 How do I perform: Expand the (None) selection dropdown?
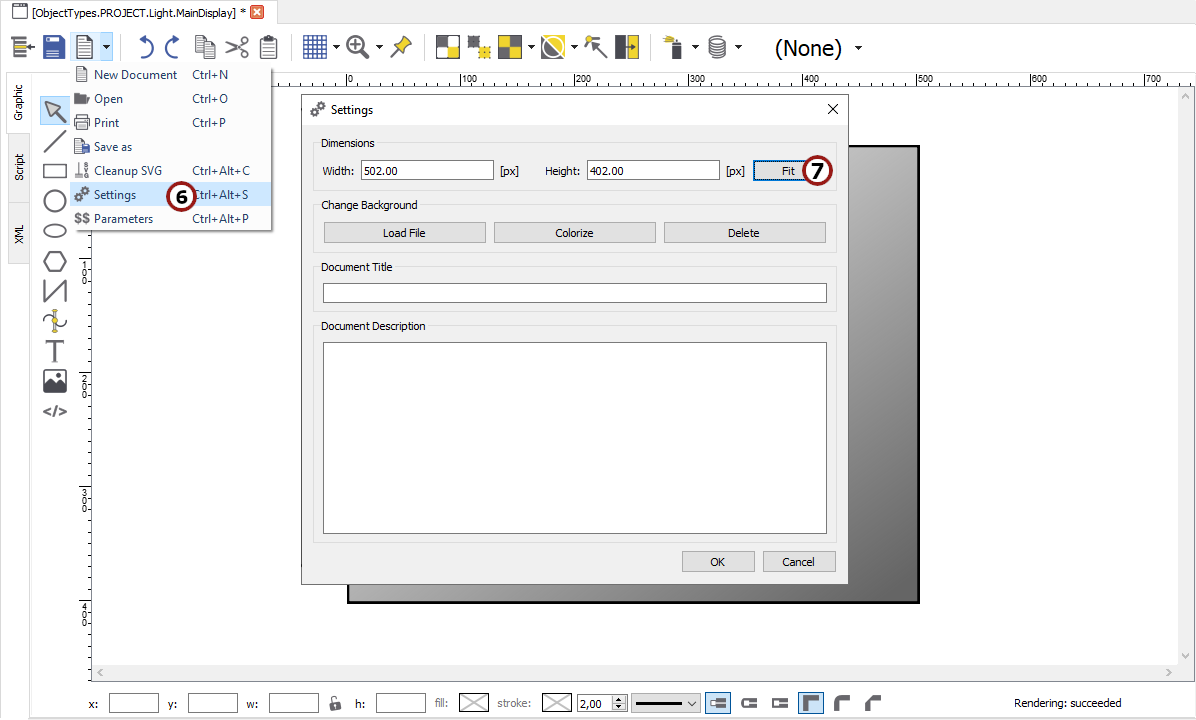coord(858,48)
